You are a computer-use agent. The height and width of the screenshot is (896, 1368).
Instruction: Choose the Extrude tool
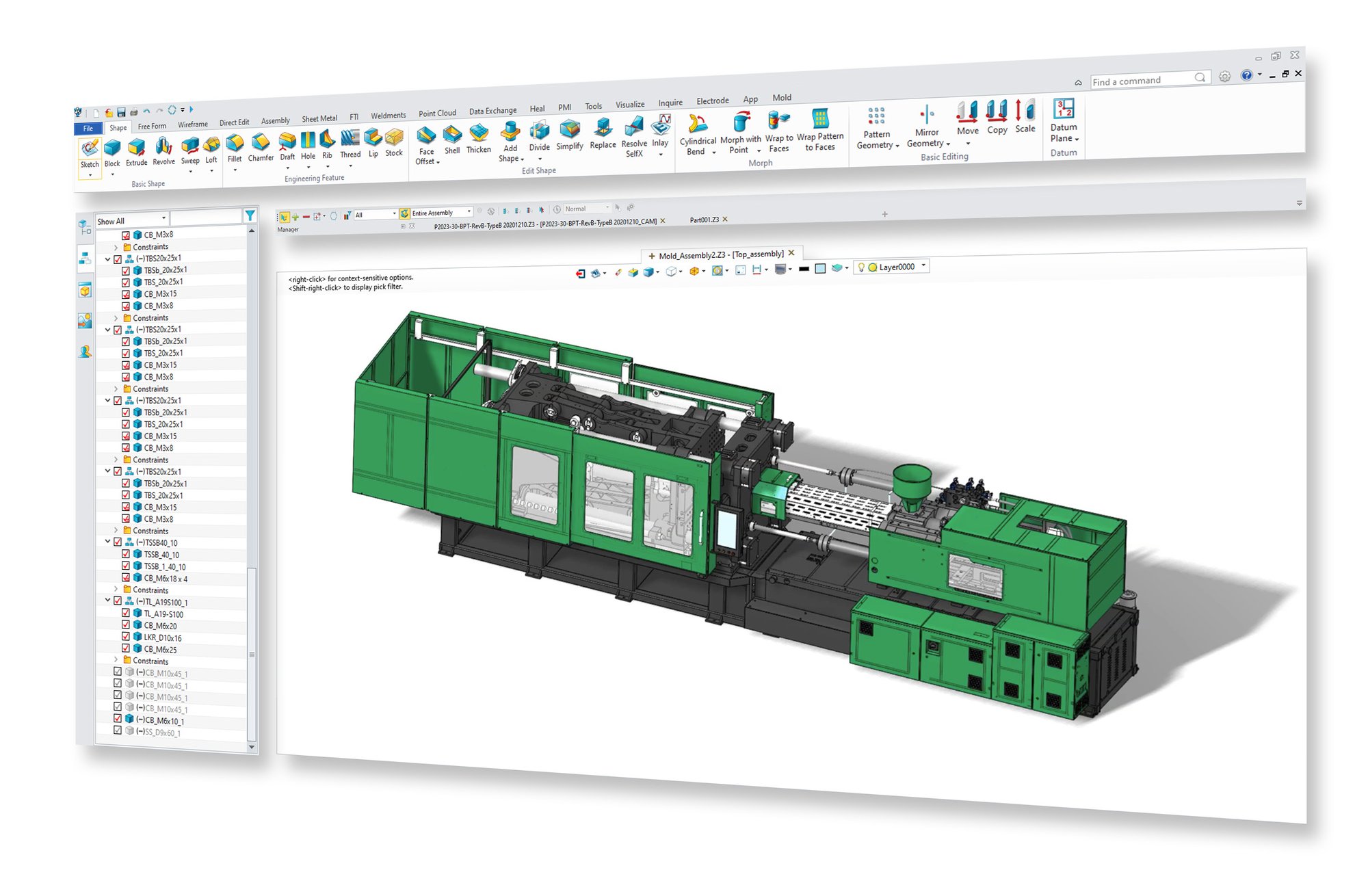point(136,153)
